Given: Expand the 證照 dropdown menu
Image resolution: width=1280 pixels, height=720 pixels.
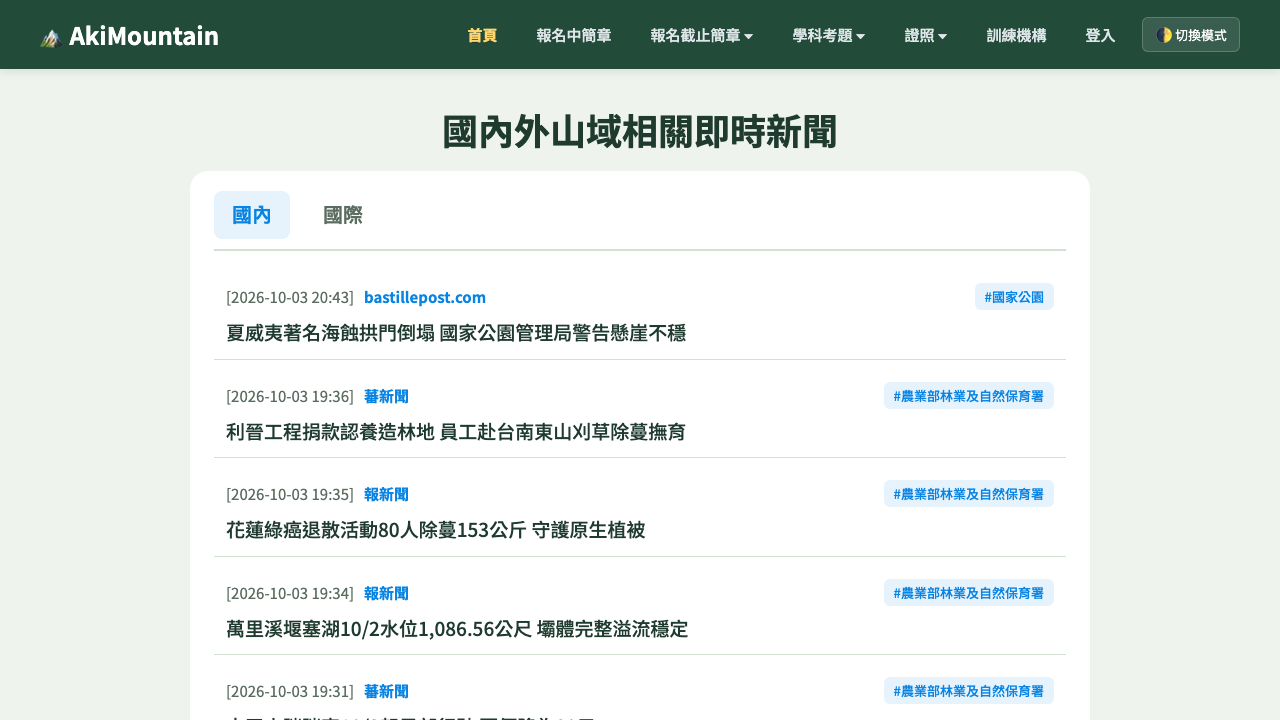Looking at the screenshot, I should [925, 35].
